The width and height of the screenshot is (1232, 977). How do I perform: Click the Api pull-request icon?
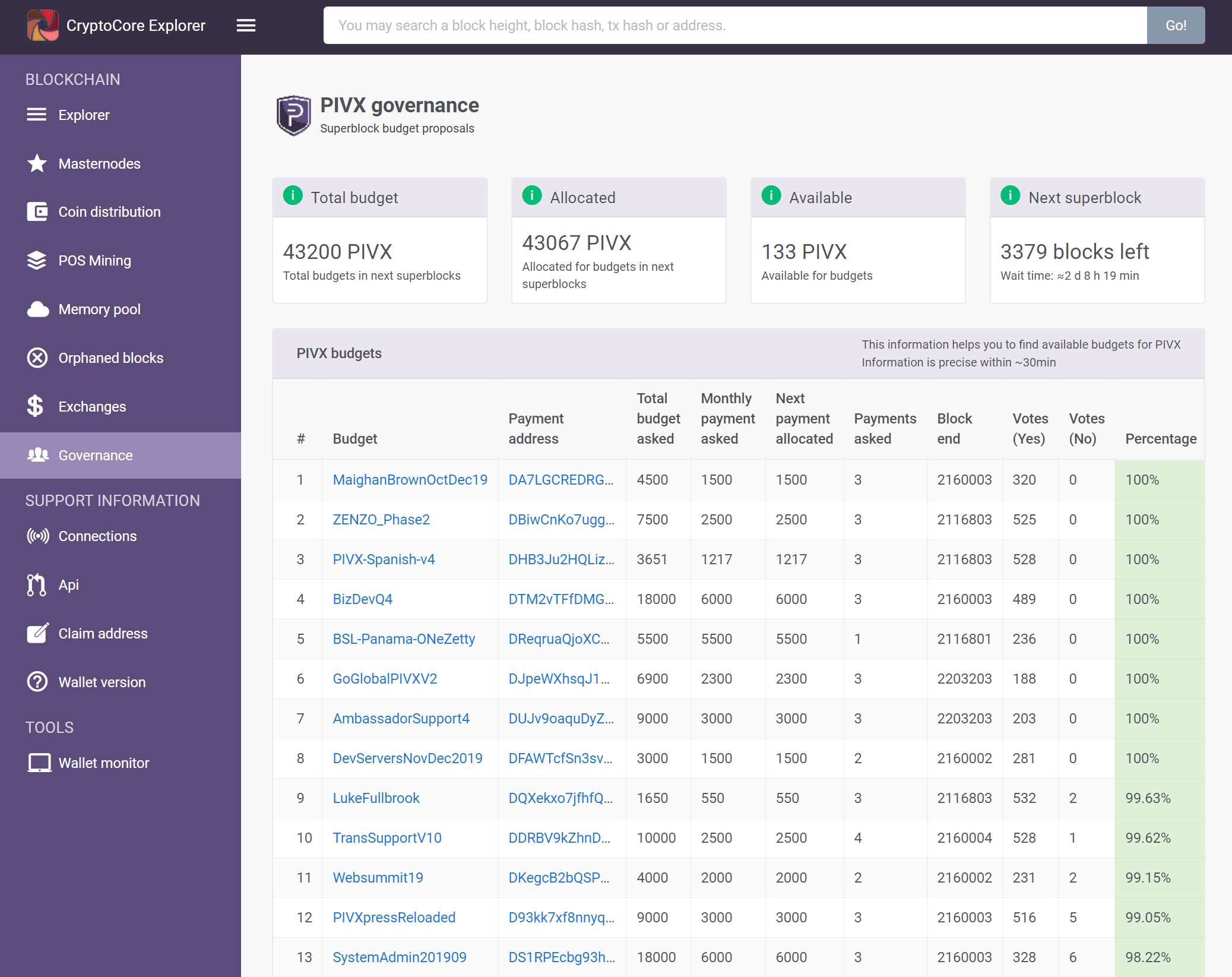(x=36, y=585)
